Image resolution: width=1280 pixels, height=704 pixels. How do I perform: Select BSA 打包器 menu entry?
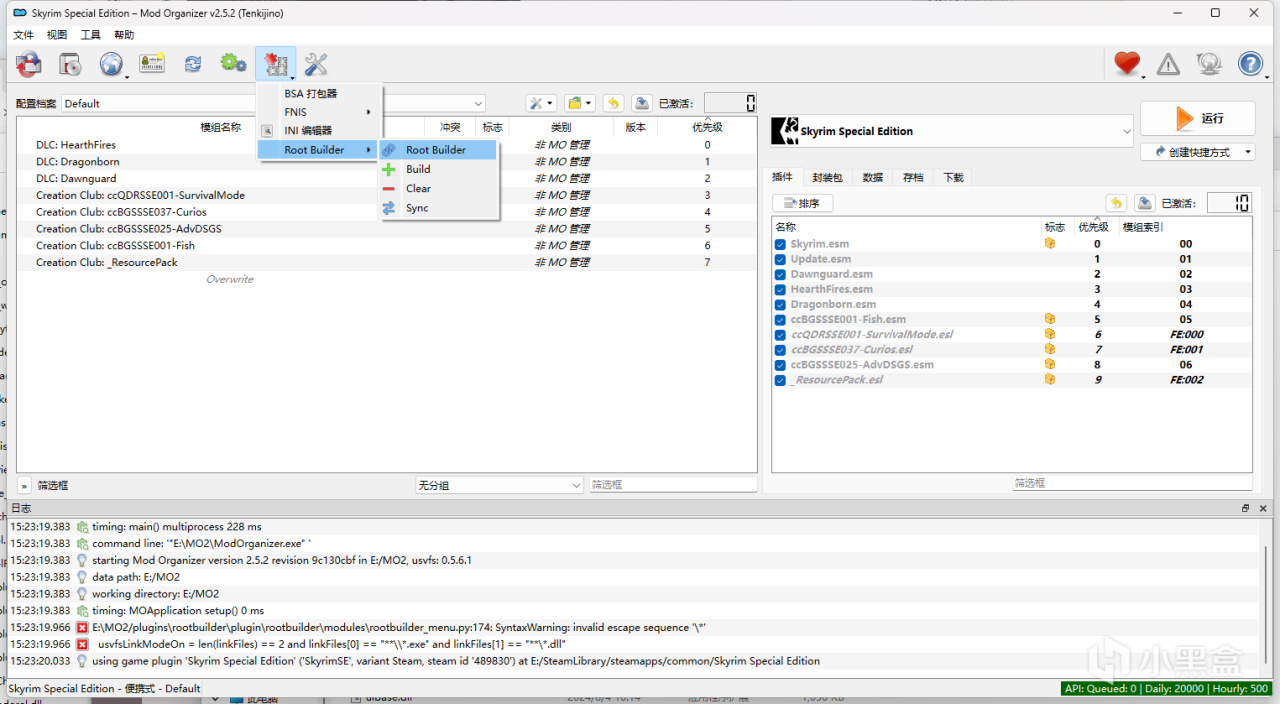pyautogui.click(x=318, y=93)
